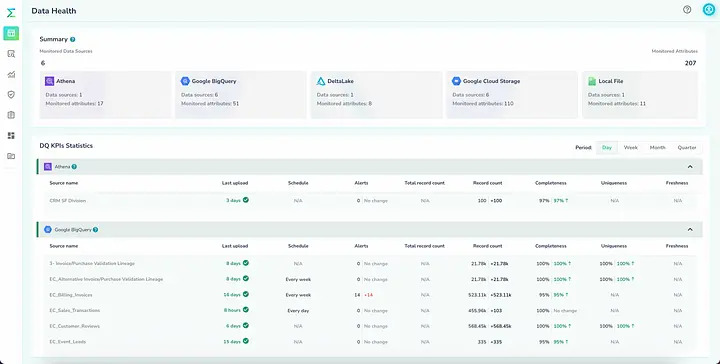Image resolution: width=720 pixels, height=364 pixels.
Task: Click the upload check for EC_Customer_Reviews
Action: 246,325
